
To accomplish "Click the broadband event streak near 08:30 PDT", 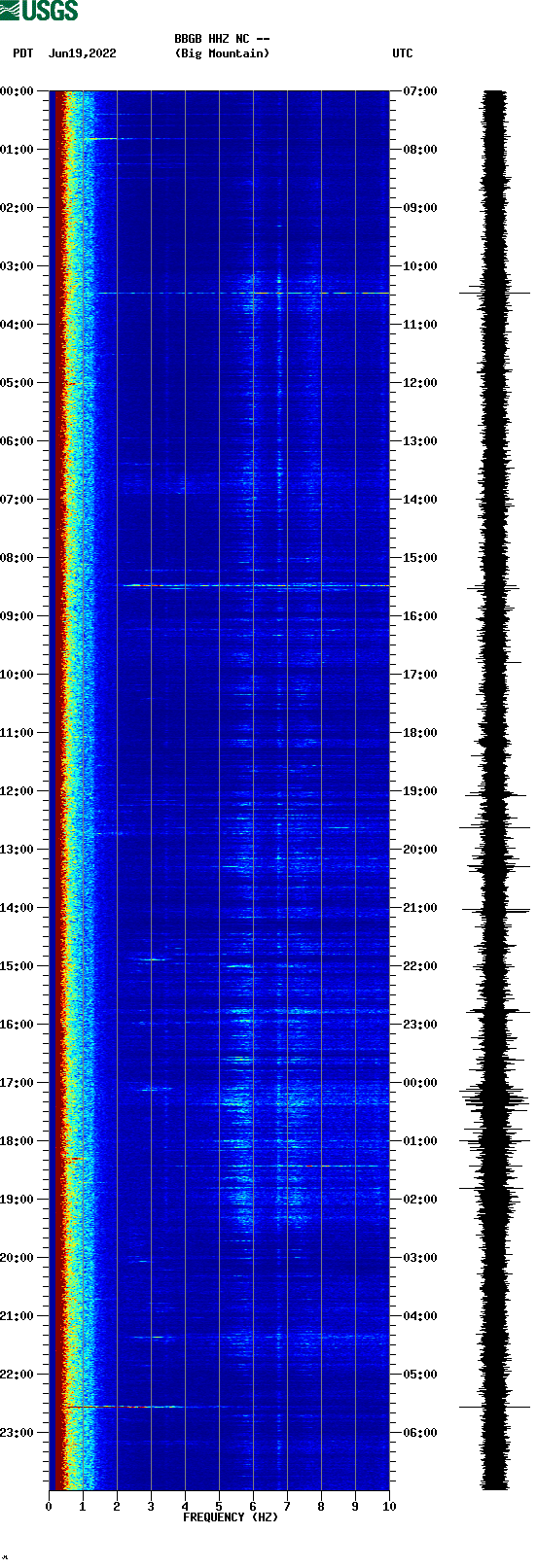I will click(x=253, y=585).
